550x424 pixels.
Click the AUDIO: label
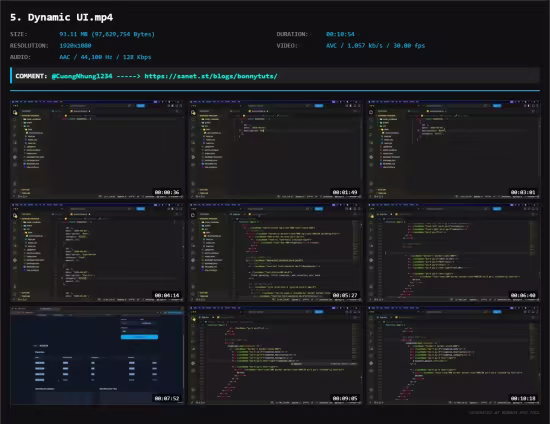[x=20, y=57]
